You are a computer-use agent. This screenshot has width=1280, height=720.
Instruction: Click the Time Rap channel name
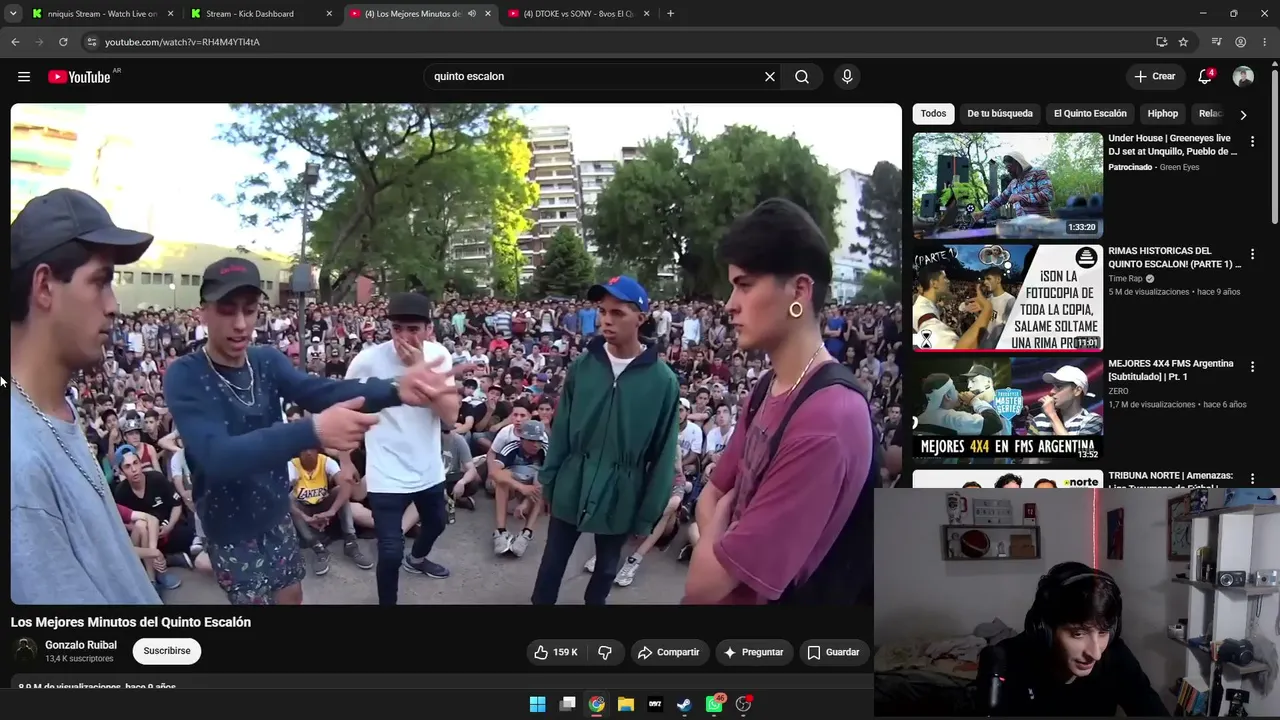1125,279
